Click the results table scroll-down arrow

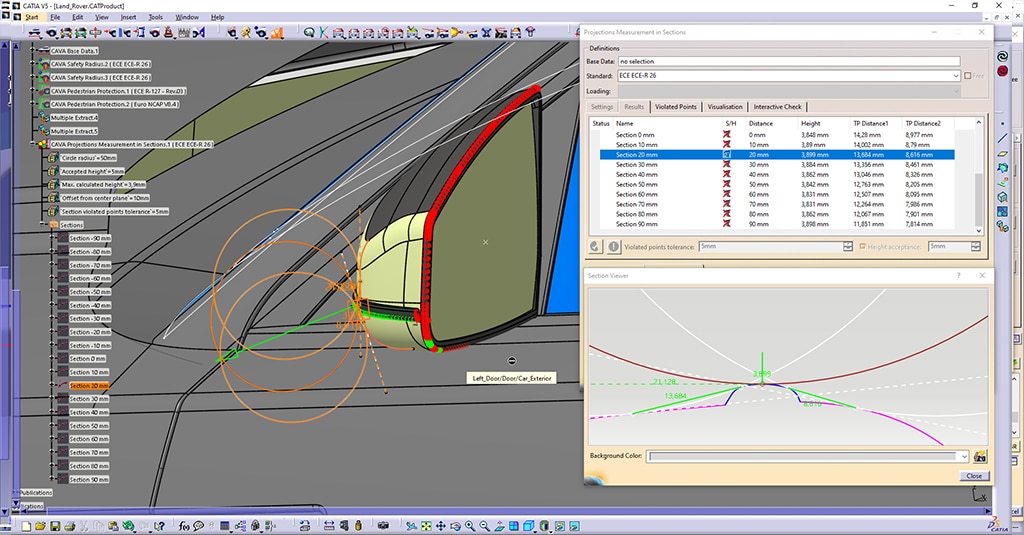pyautogui.click(x=978, y=231)
